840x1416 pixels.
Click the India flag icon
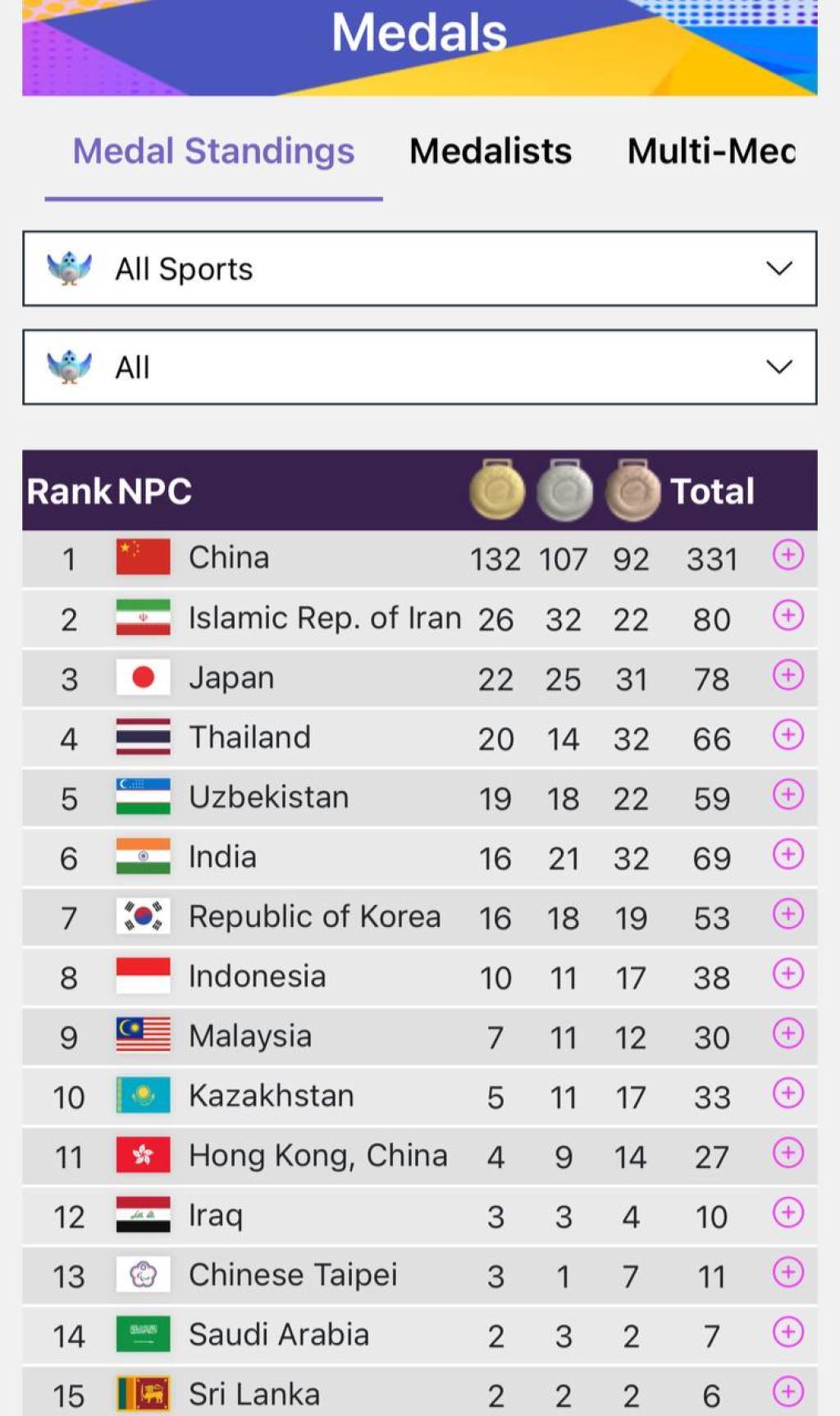click(144, 856)
